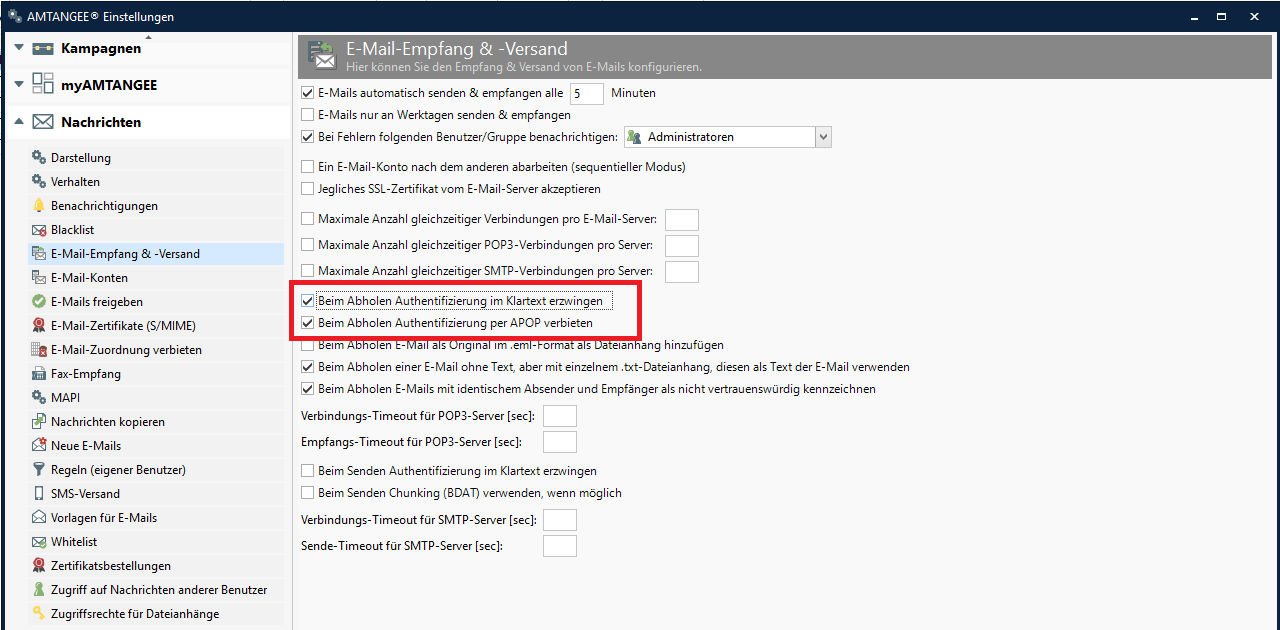Enable Jegliches SSL-Zertifikat akzeptieren checkbox
Viewport: 1280px width, 630px height.
(308, 189)
